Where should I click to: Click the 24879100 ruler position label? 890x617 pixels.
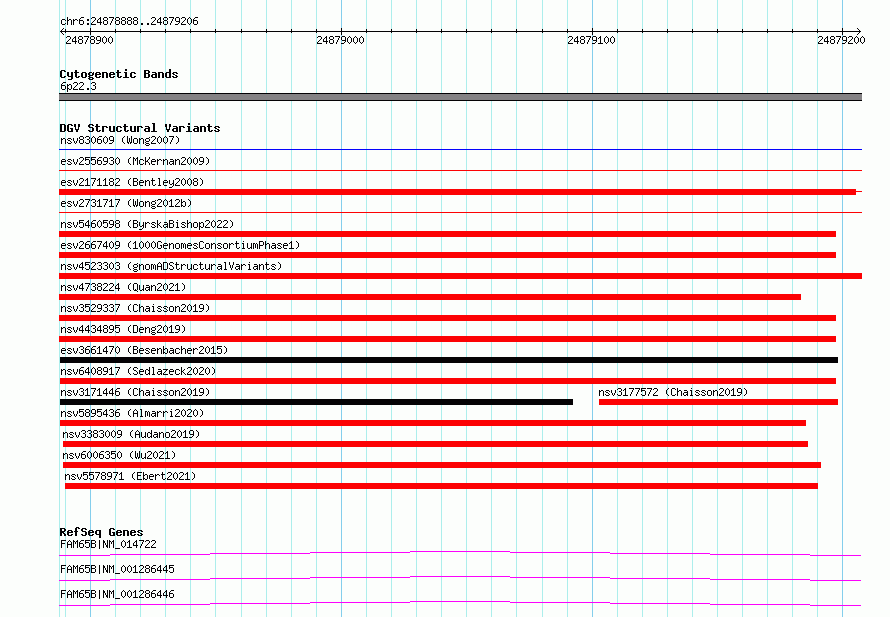[x=591, y=40]
